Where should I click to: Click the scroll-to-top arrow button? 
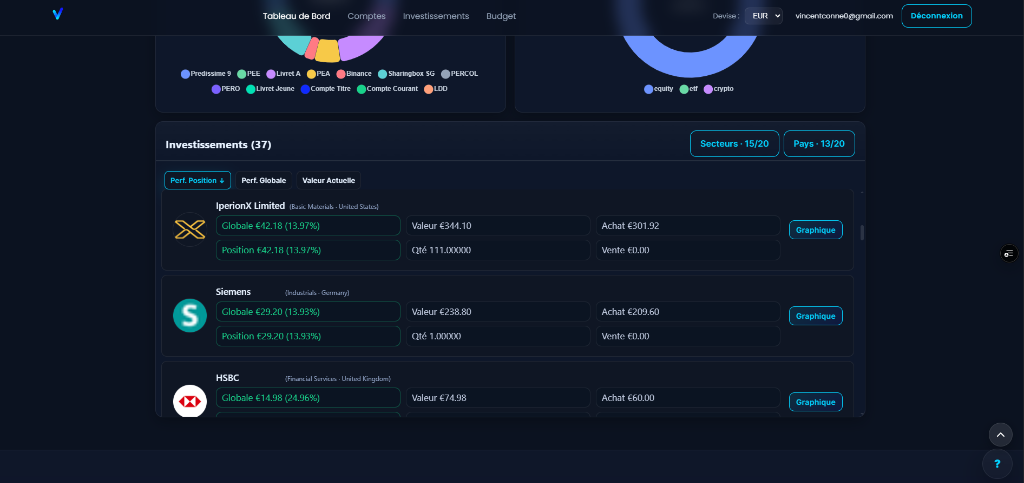pos(1000,434)
